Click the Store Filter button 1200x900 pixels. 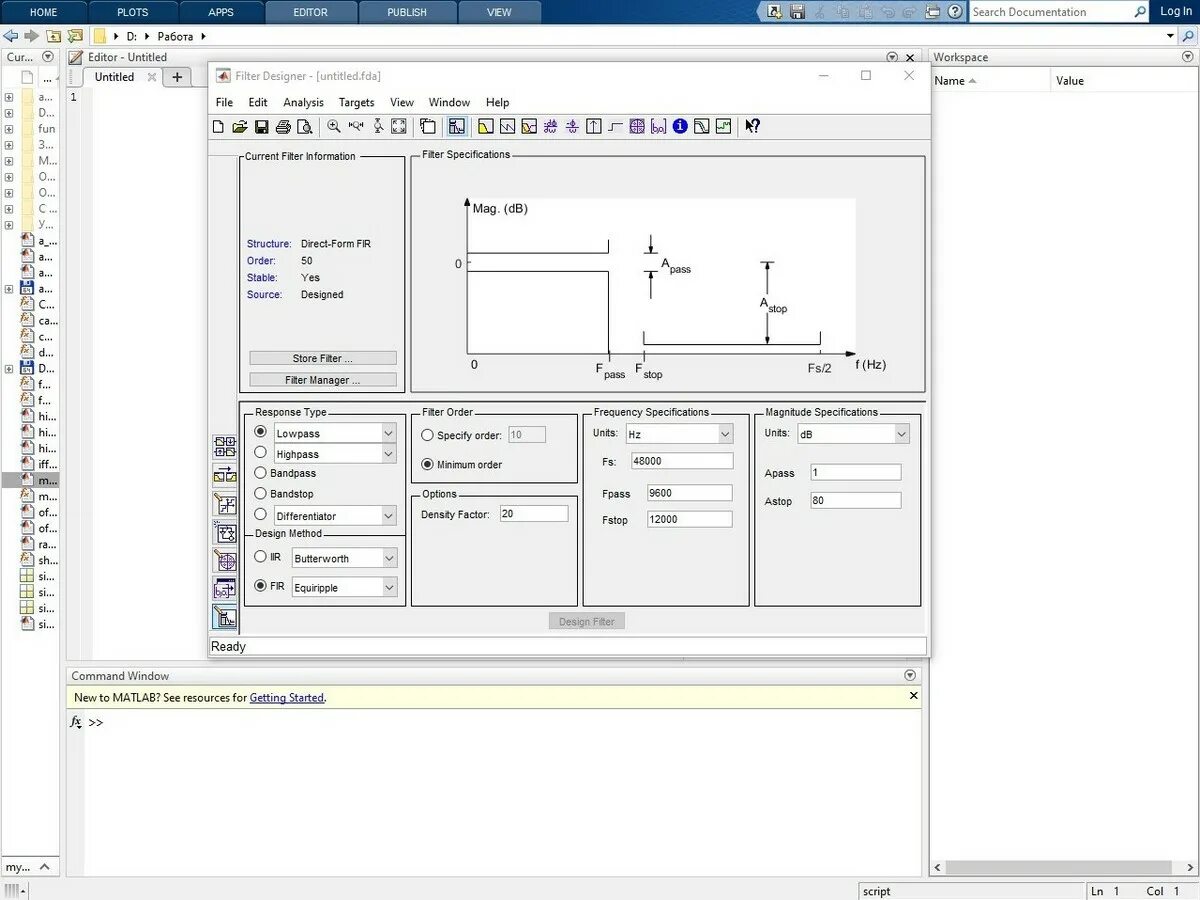323,358
